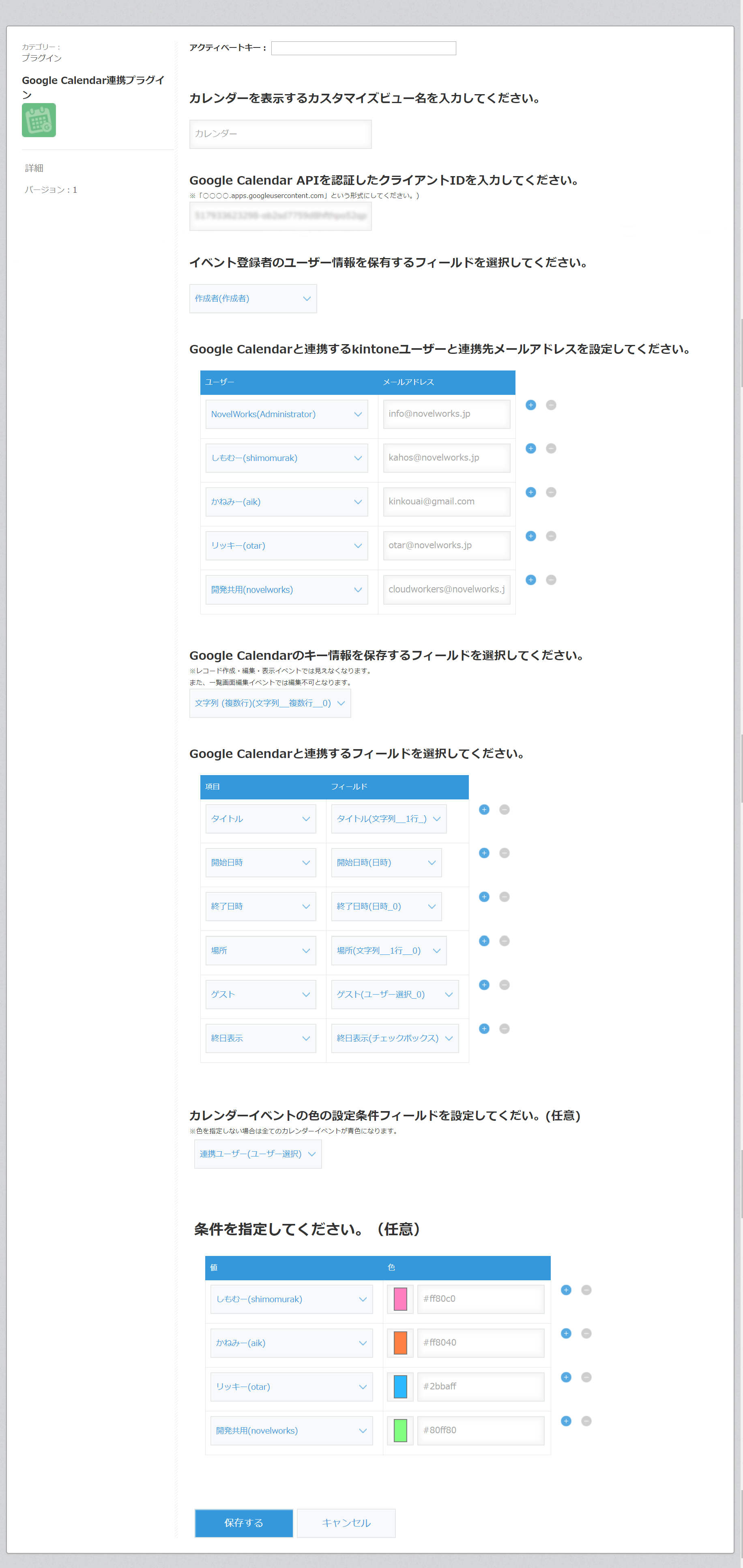The height and width of the screenshot is (1568, 743).
Task: Click the orange #ff8040 color swatch
Action: point(400,1343)
